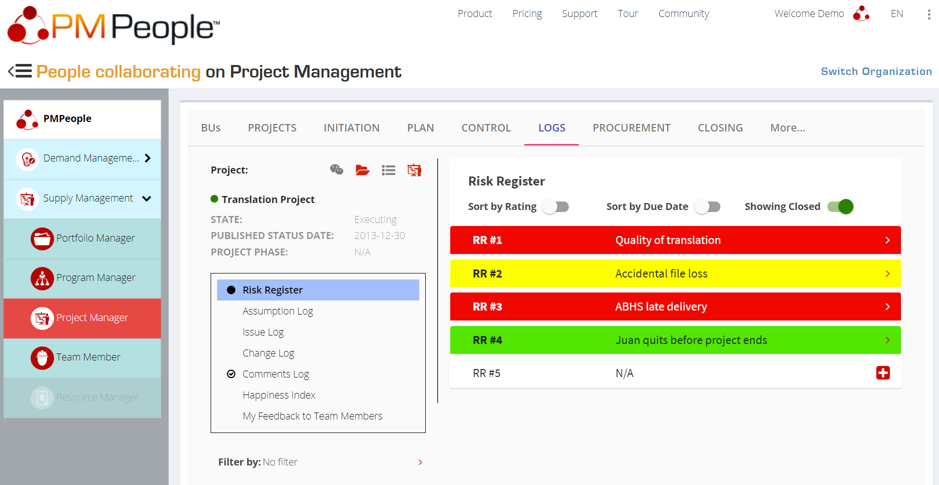Open the Assumption Log
The width and height of the screenshot is (939, 485).
click(x=278, y=311)
